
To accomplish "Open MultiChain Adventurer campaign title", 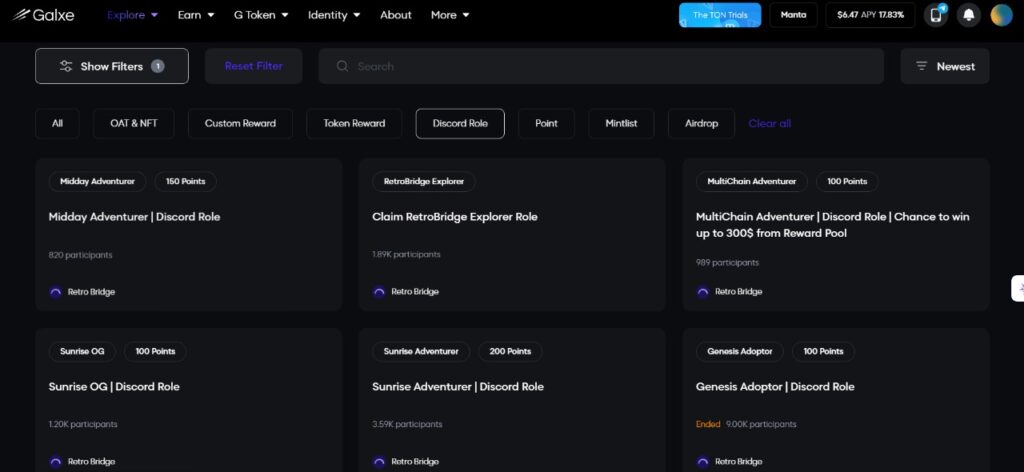I will point(833,225).
